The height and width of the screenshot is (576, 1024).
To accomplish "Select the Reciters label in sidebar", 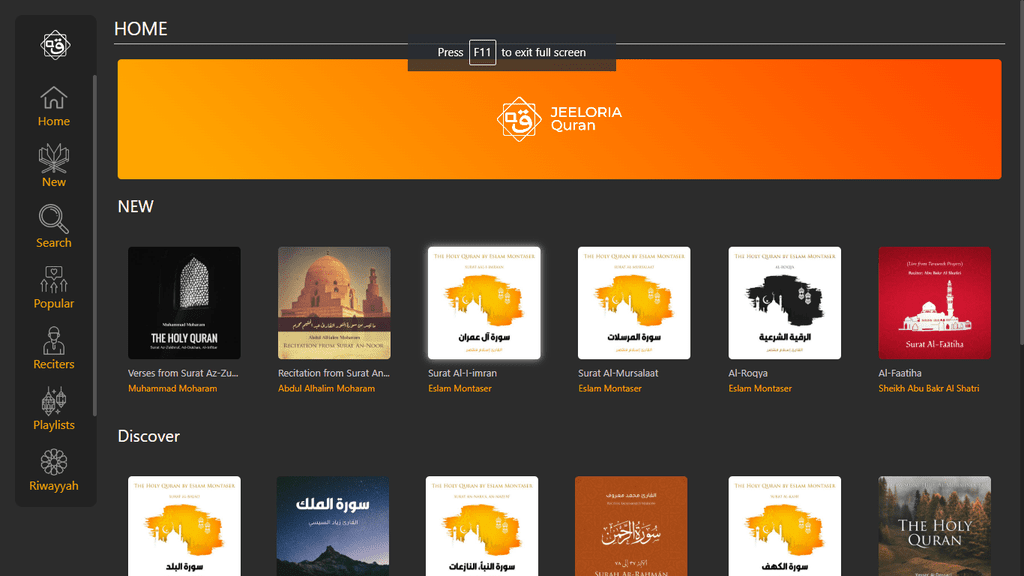I will point(54,364).
